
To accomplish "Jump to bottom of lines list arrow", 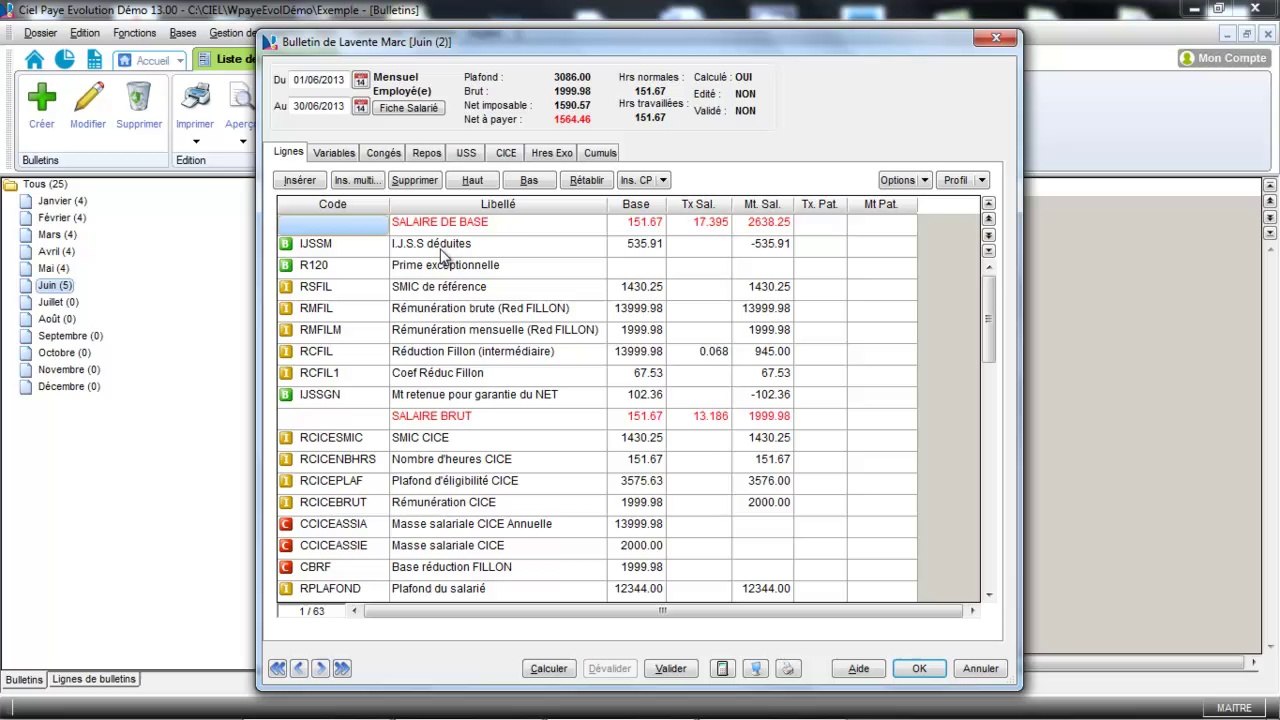I will [989, 250].
